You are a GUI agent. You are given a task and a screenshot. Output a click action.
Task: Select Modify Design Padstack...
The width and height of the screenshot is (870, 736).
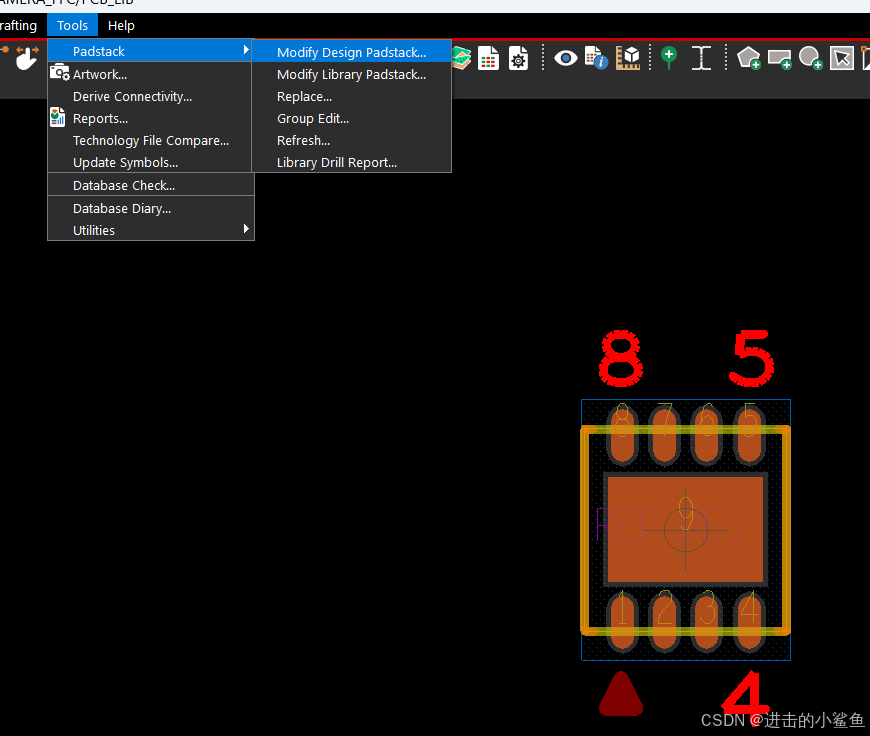point(351,52)
